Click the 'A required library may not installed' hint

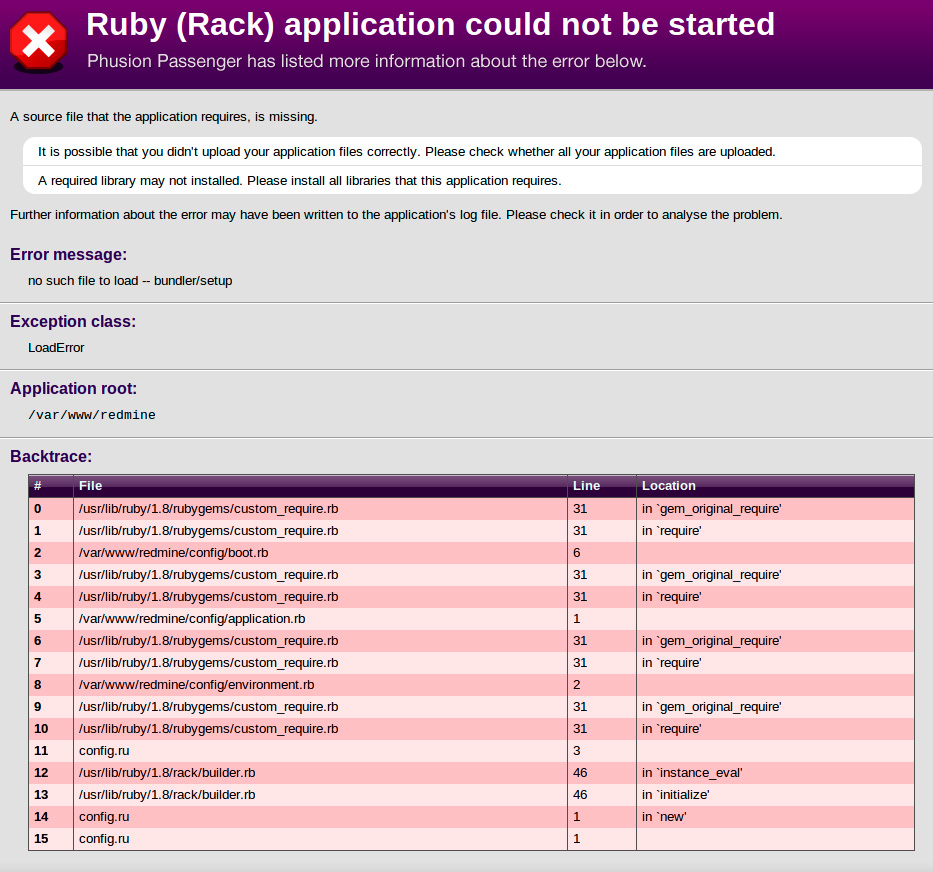(x=299, y=181)
